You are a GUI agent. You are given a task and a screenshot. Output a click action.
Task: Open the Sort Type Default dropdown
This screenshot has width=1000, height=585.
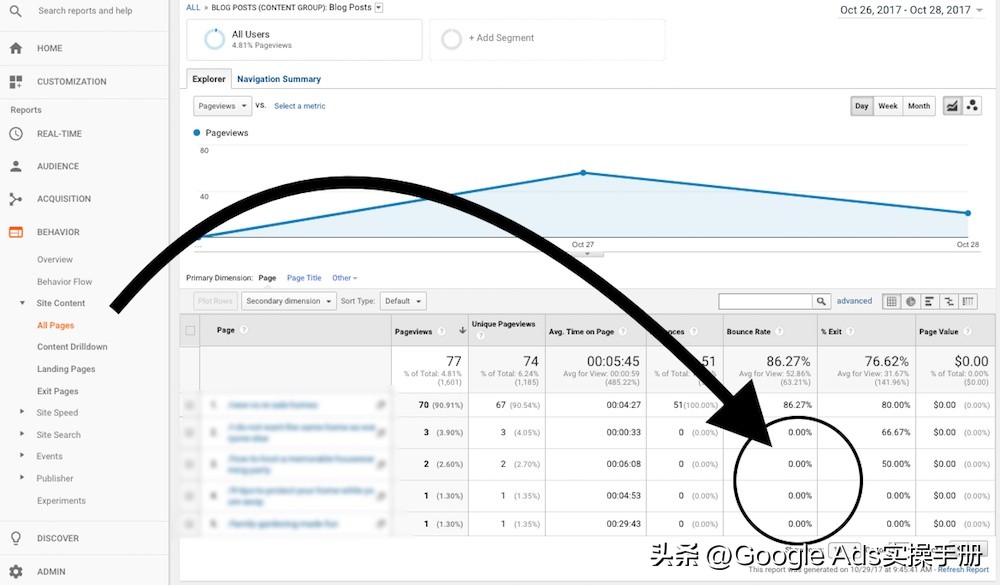pos(403,300)
